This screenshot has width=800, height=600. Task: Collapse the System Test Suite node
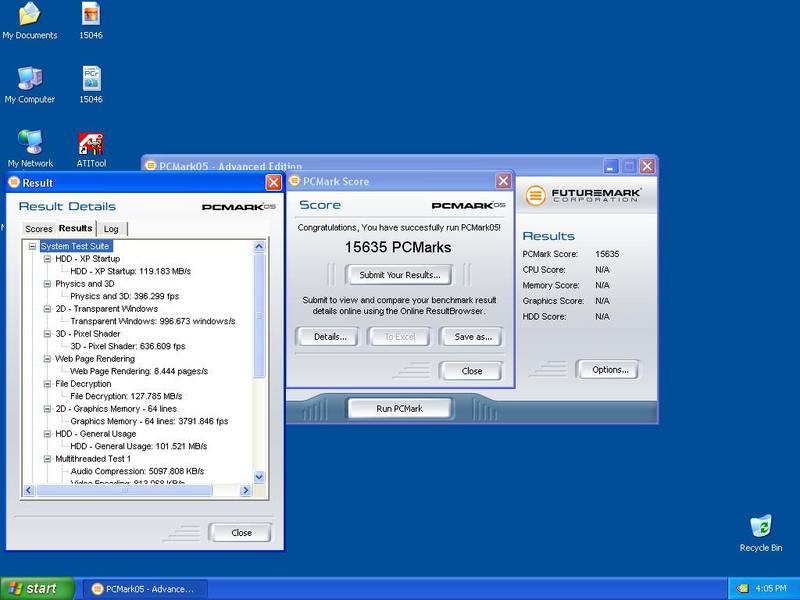pos(33,246)
